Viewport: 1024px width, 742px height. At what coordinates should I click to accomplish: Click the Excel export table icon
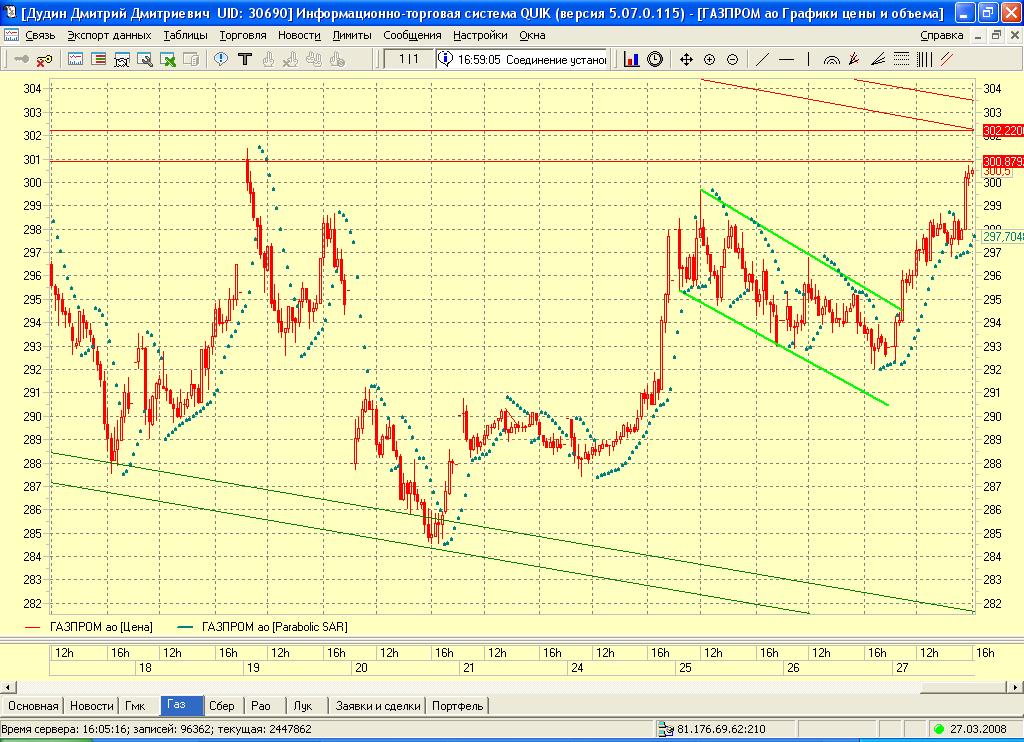point(168,59)
